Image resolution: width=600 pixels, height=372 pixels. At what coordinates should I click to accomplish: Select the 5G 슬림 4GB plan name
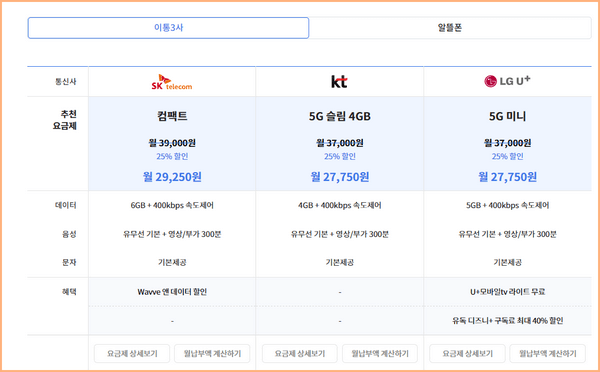click(340, 116)
